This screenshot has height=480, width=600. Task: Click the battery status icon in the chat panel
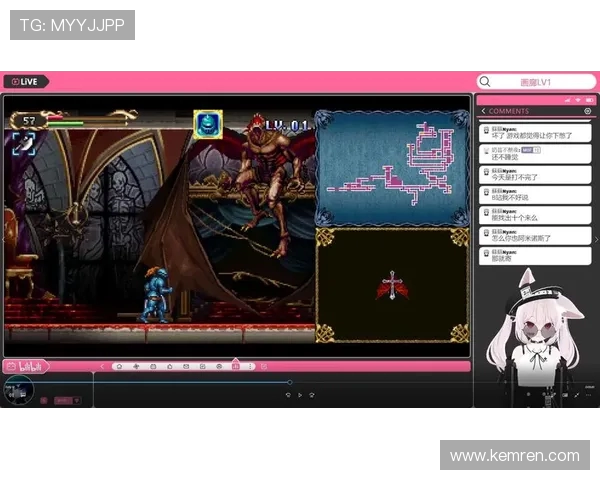(x=587, y=100)
